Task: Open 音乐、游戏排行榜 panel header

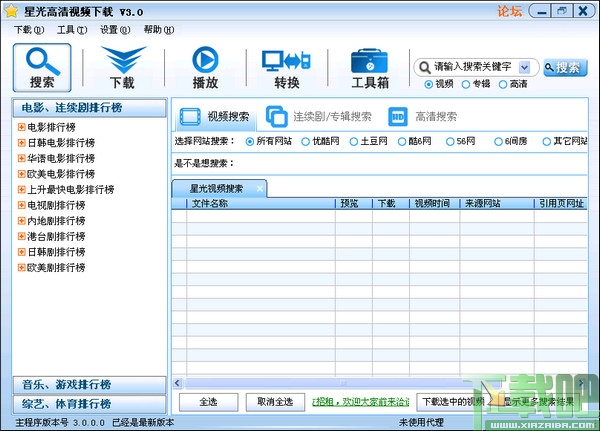Action: coord(90,385)
